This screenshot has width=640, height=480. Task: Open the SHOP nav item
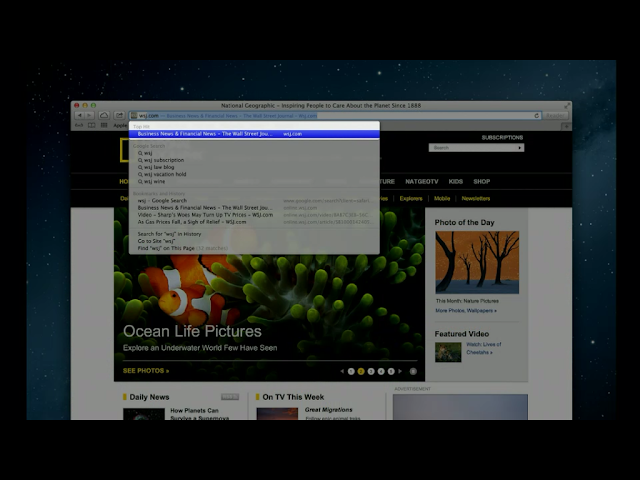482,182
